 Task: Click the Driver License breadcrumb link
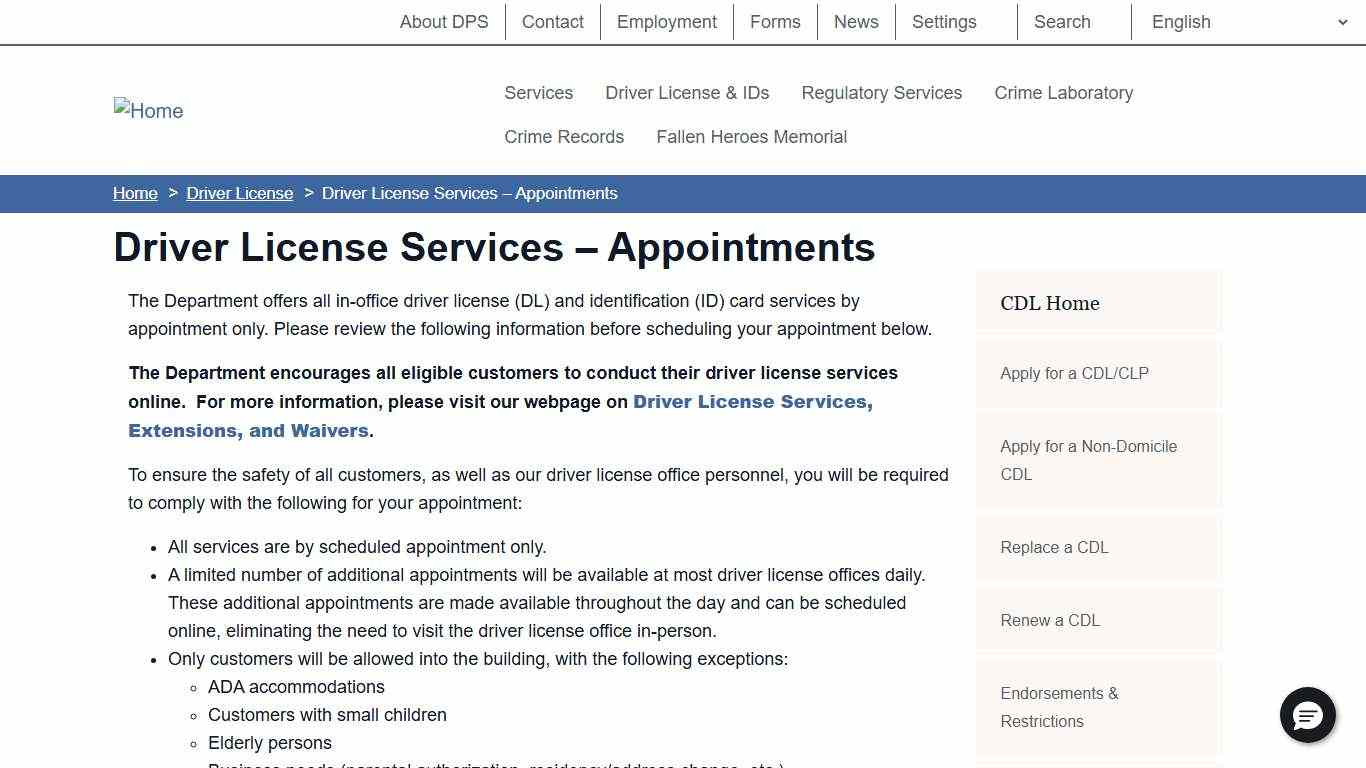tap(239, 193)
